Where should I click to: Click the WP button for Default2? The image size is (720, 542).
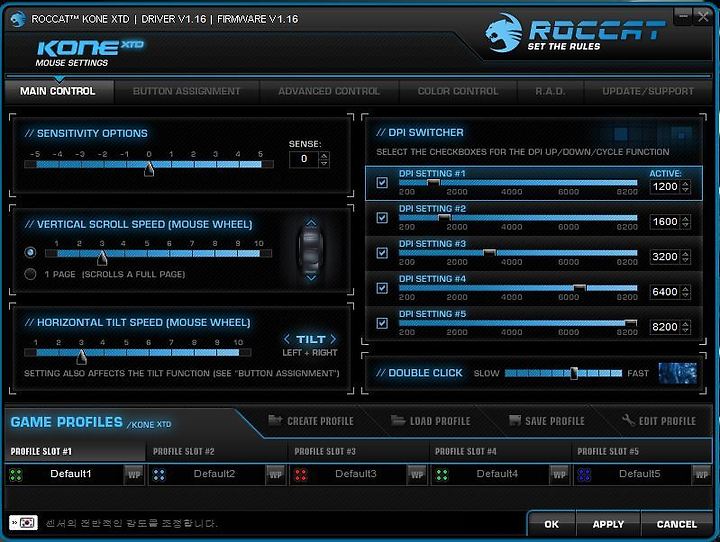click(276, 475)
